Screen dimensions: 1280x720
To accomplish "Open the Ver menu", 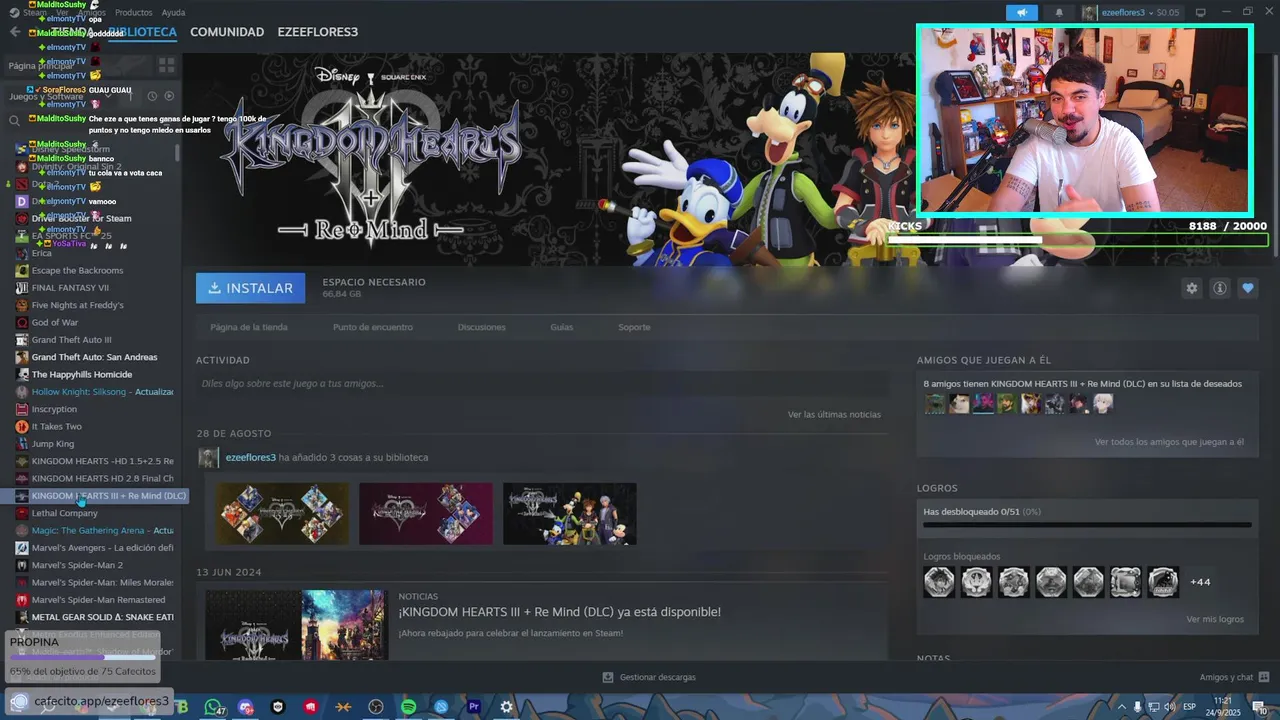I will click(x=62, y=13).
